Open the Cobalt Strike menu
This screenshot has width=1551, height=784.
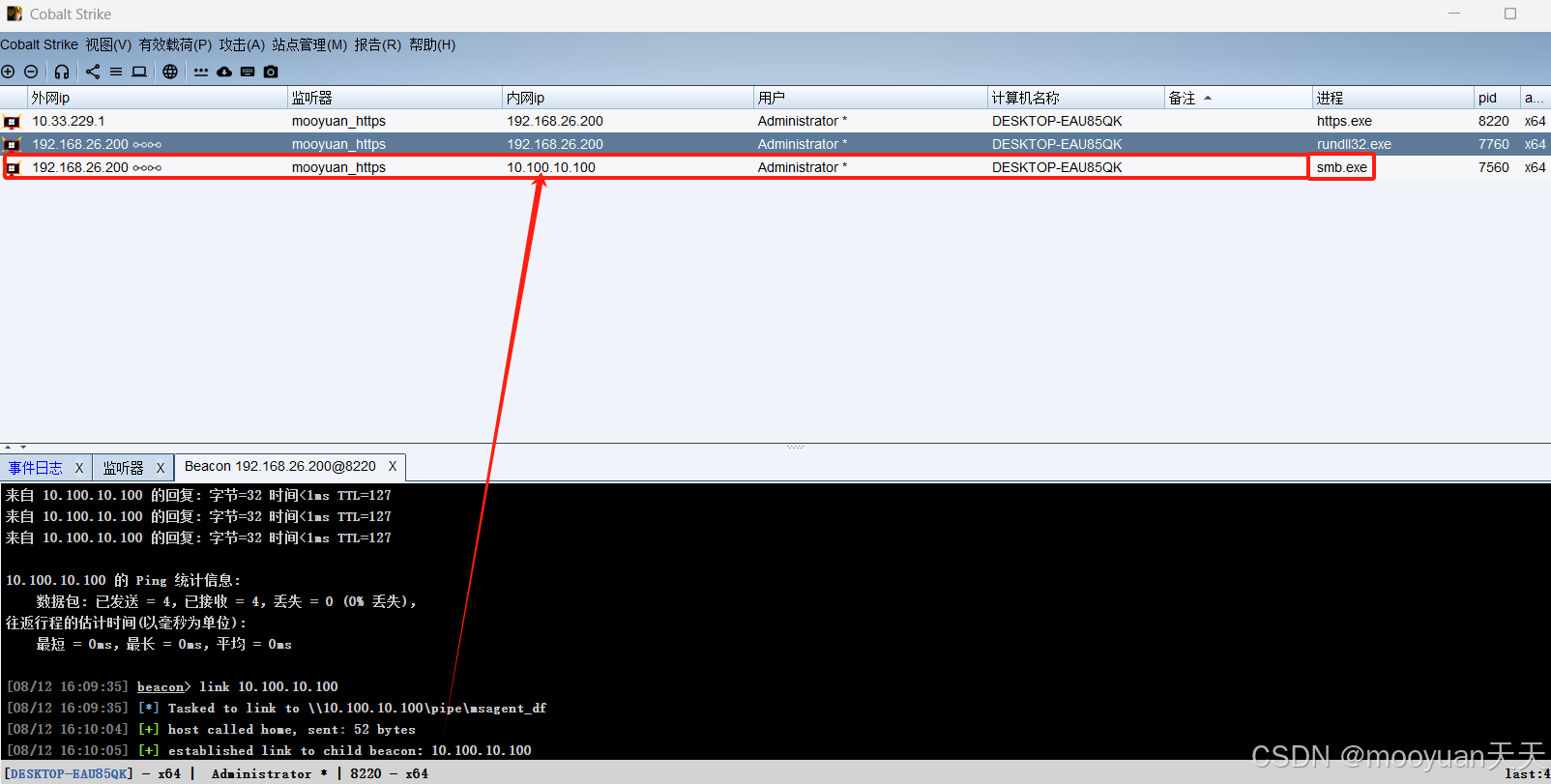coord(39,44)
